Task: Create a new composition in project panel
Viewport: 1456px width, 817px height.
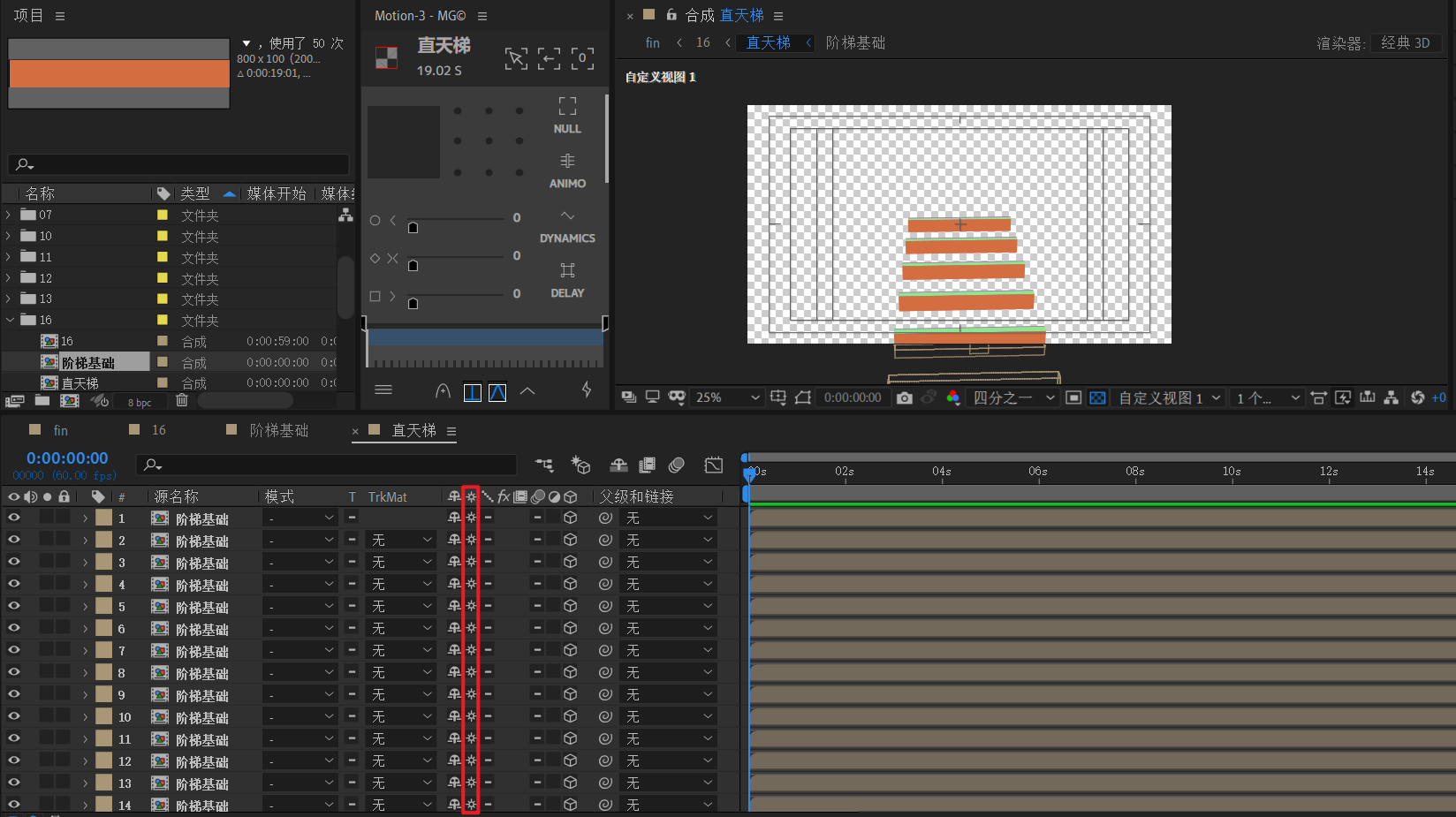Action: coord(70,400)
